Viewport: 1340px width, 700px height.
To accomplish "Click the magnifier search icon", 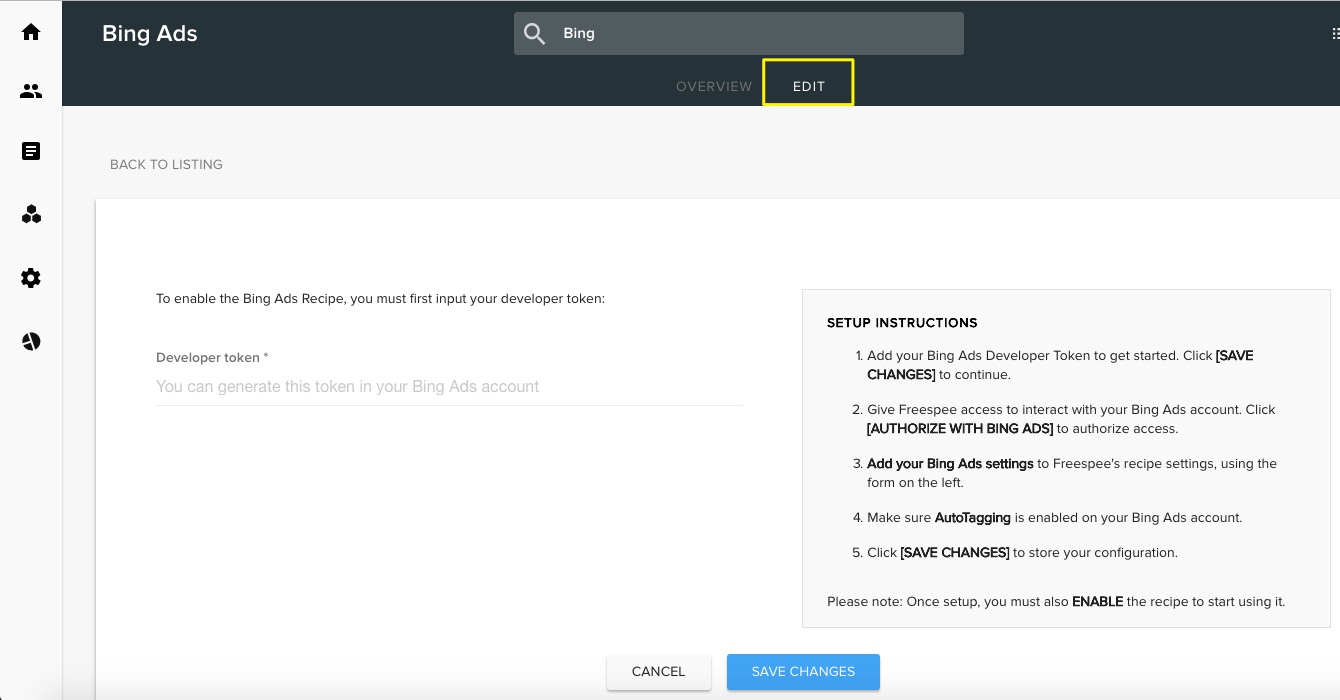I will pyautogui.click(x=535, y=34).
